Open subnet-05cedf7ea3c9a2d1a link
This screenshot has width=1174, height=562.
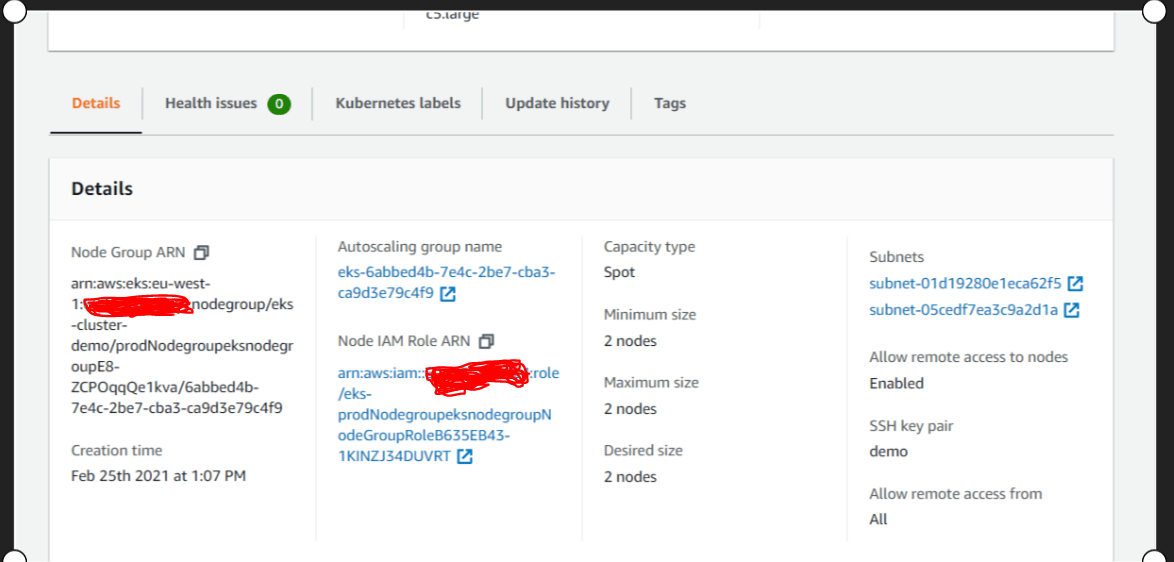pyautogui.click(x=964, y=310)
